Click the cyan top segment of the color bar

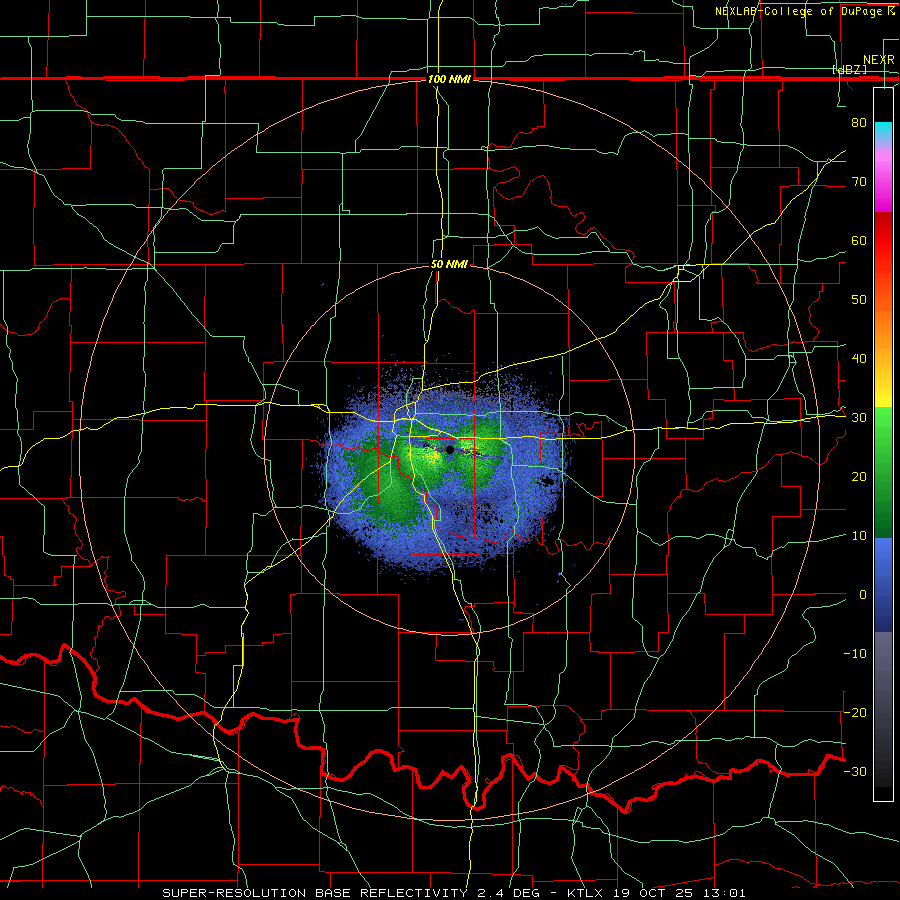[883, 131]
